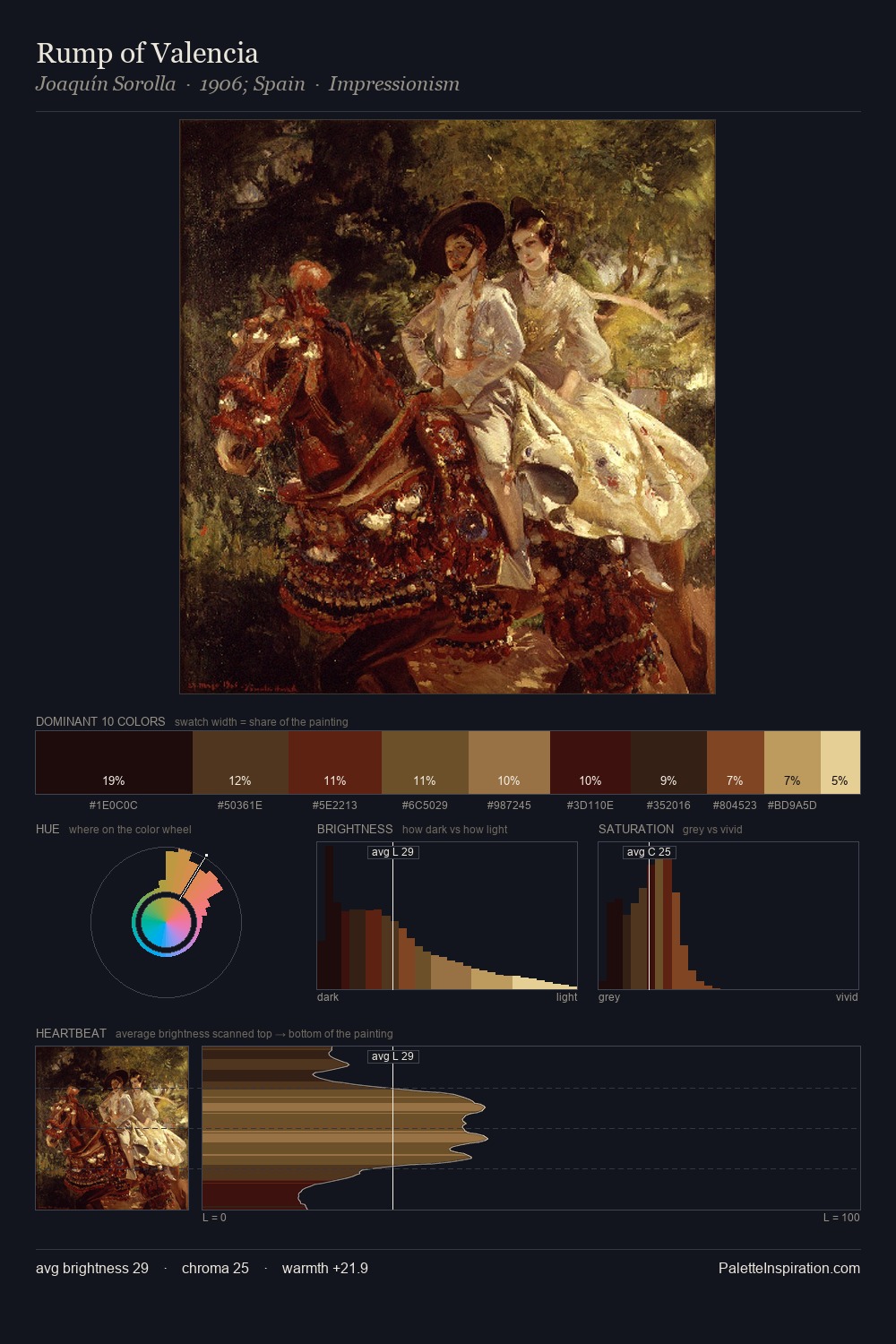
Task: Click the small painting thumbnail beside Heartbeat chart
Action: click(112, 1128)
